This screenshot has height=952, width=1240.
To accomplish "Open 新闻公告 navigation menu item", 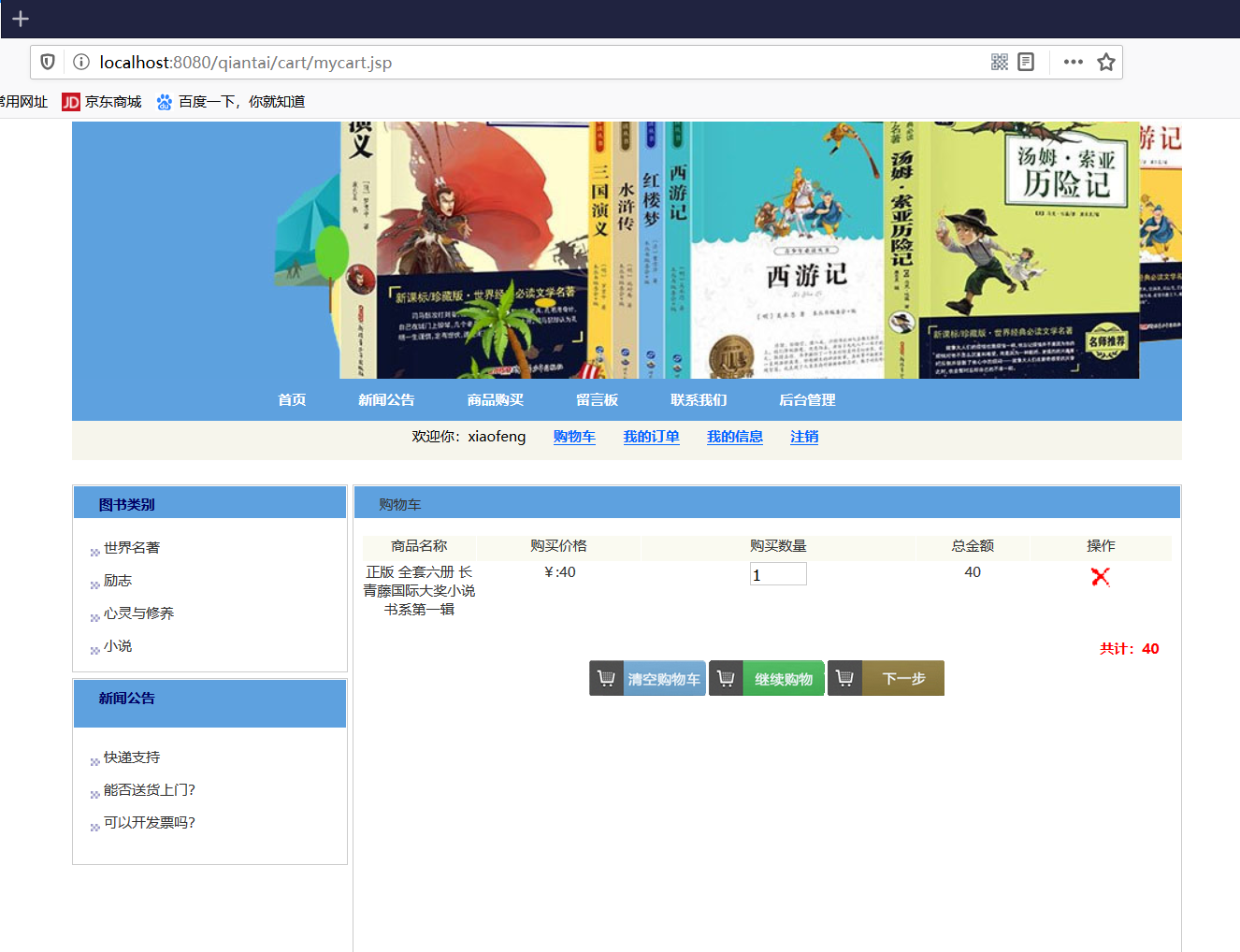I will point(386,400).
